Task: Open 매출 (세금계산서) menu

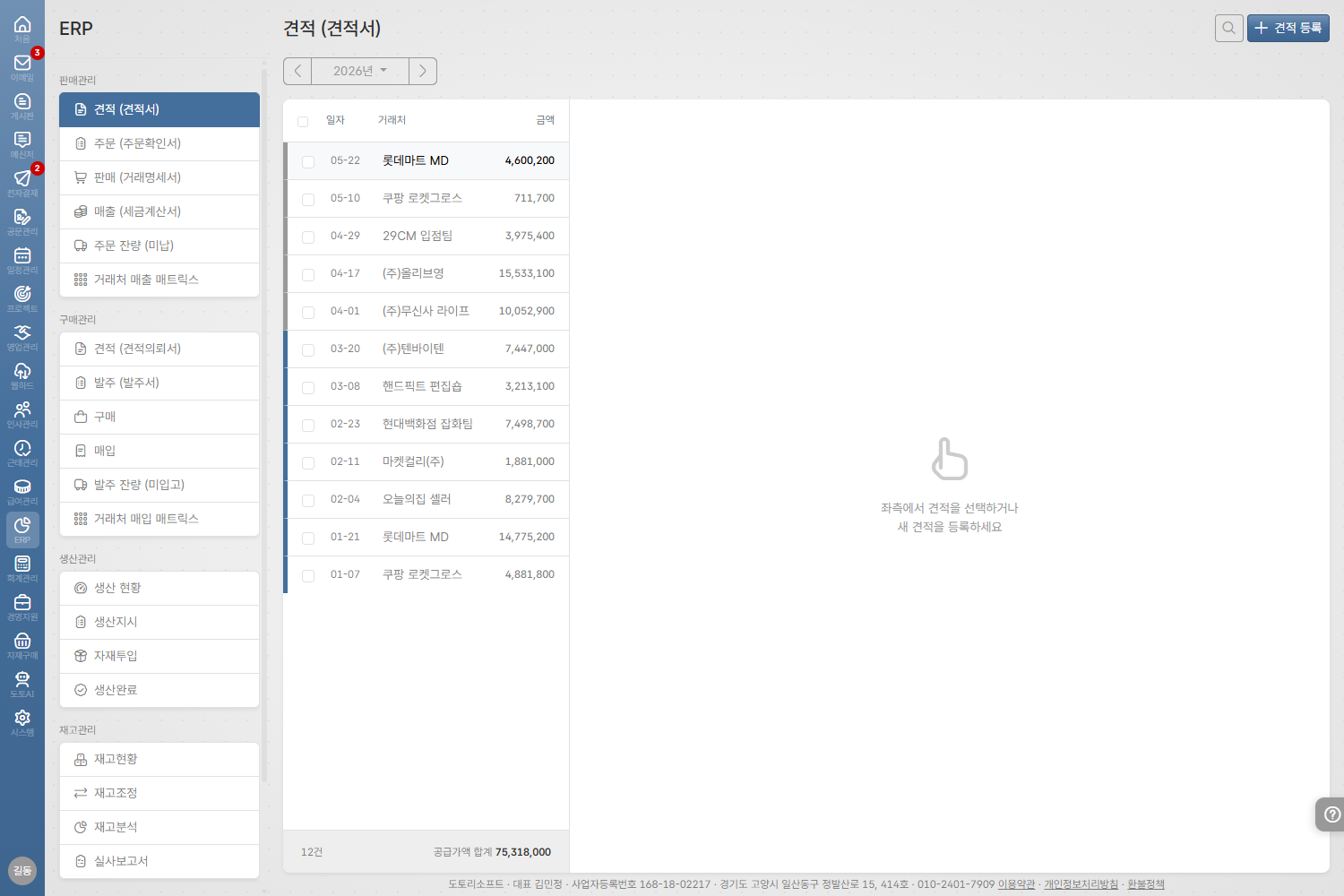Action: click(x=159, y=211)
